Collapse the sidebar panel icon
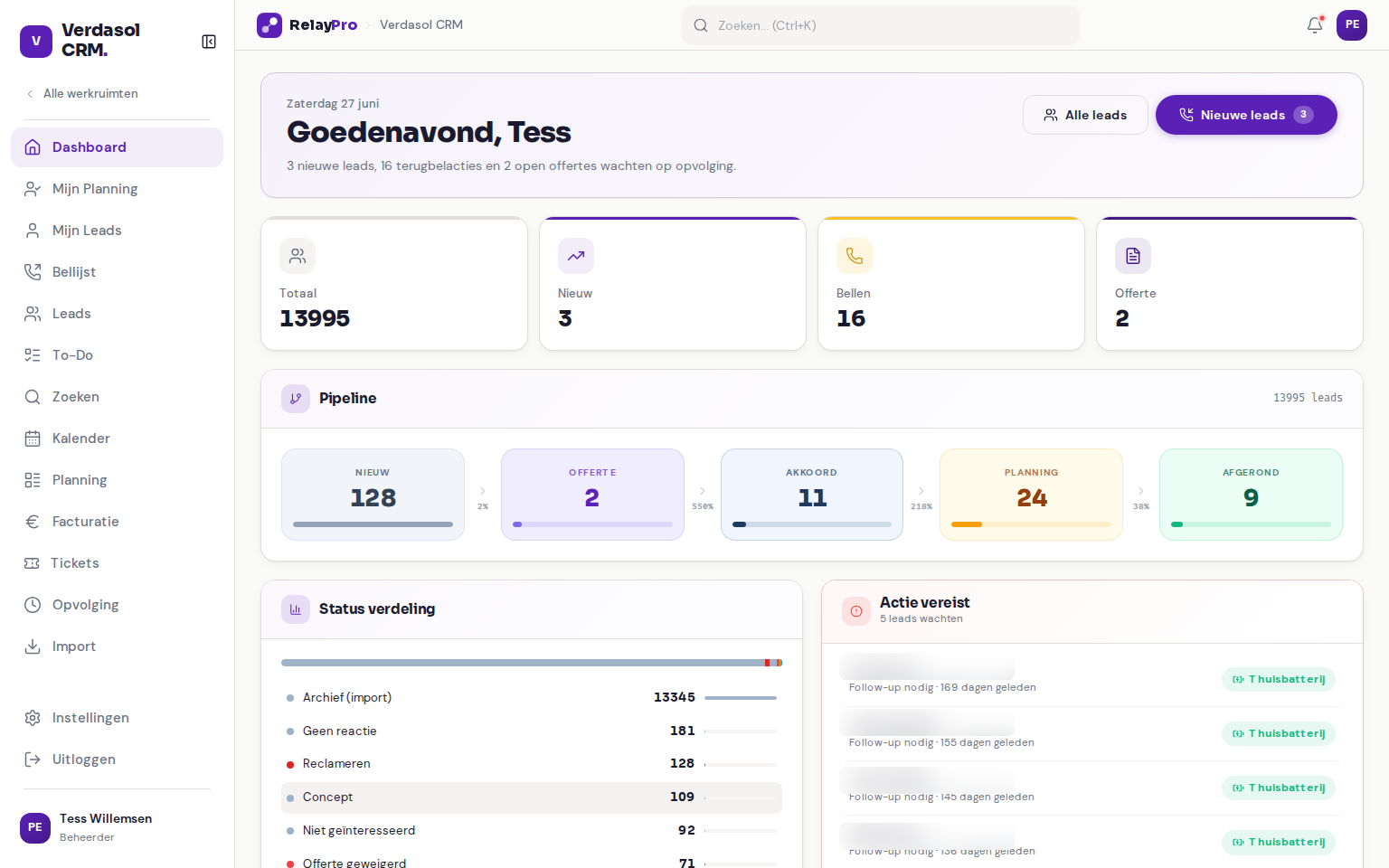The image size is (1389, 868). [x=209, y=42]
